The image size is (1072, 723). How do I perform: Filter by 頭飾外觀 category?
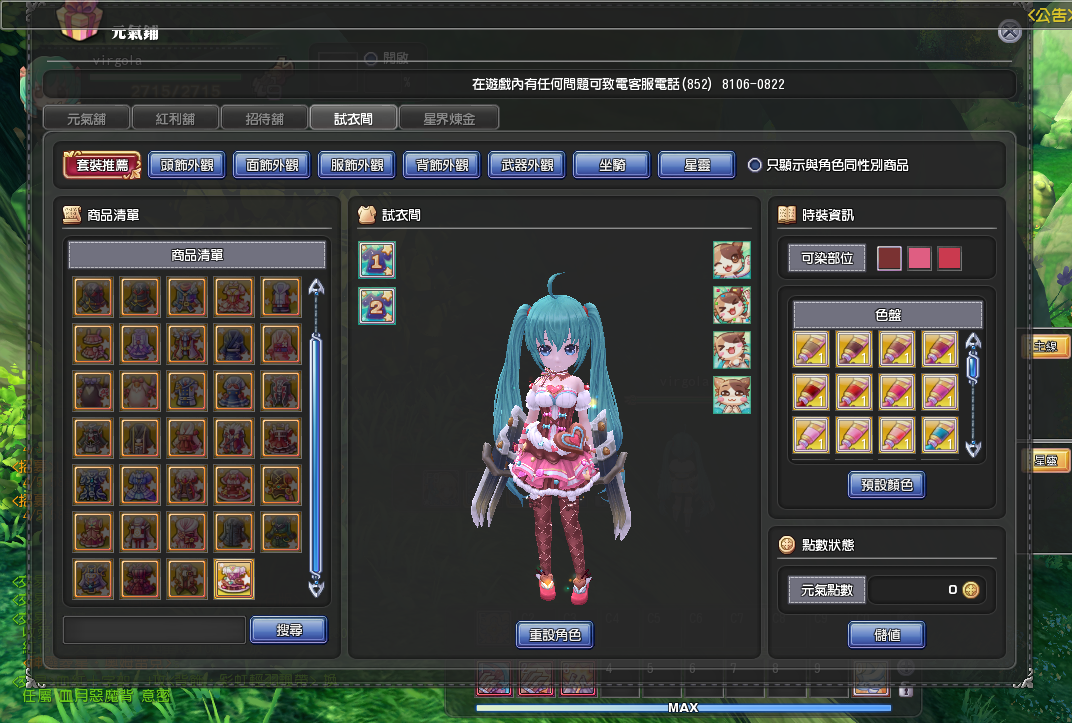click(187, 165)
